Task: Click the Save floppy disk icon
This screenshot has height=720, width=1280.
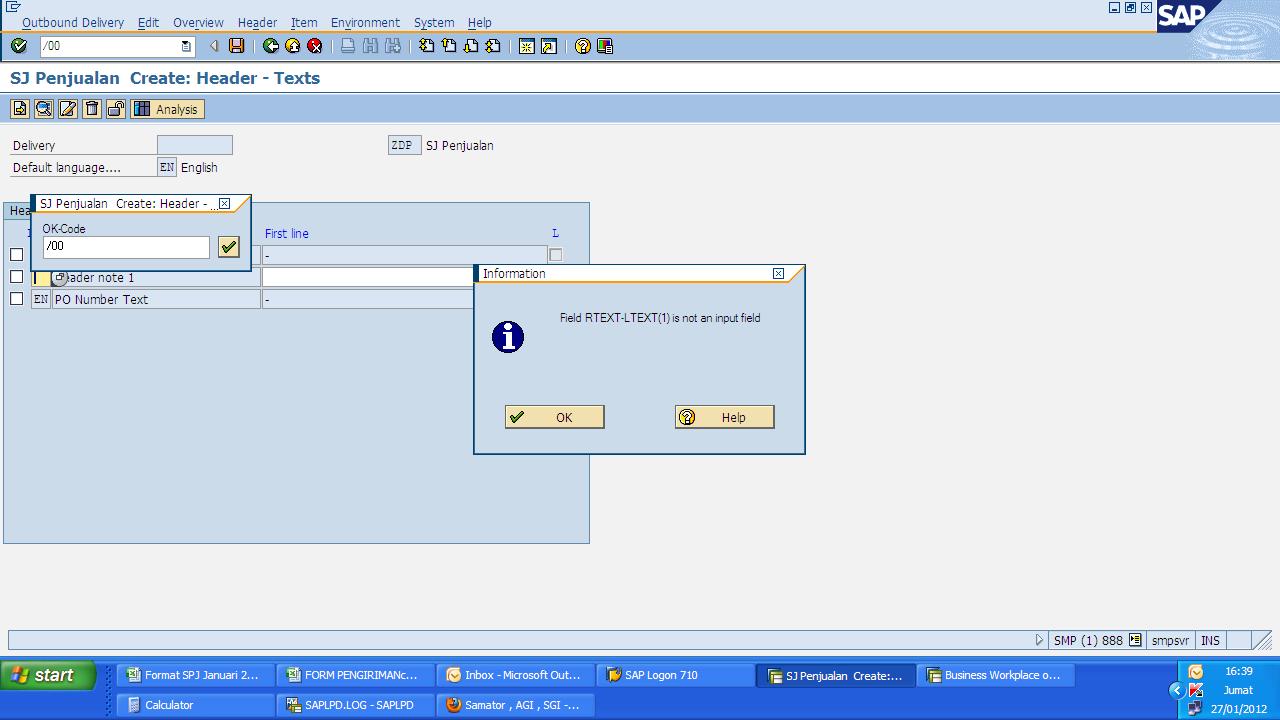Action: coord(237,46)
